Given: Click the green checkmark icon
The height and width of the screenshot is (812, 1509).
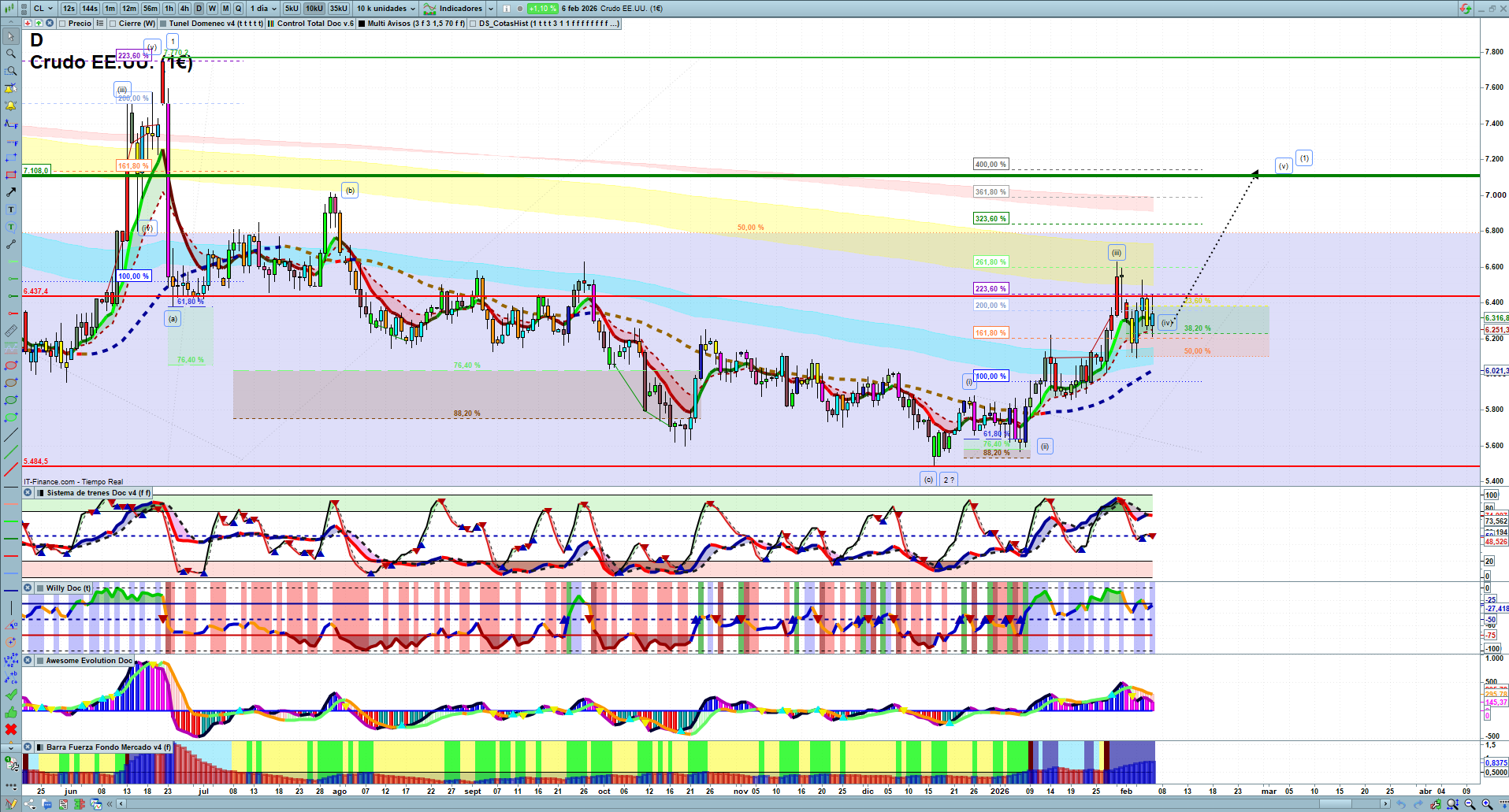Looking at the screenshot, I should click(11, 695).
